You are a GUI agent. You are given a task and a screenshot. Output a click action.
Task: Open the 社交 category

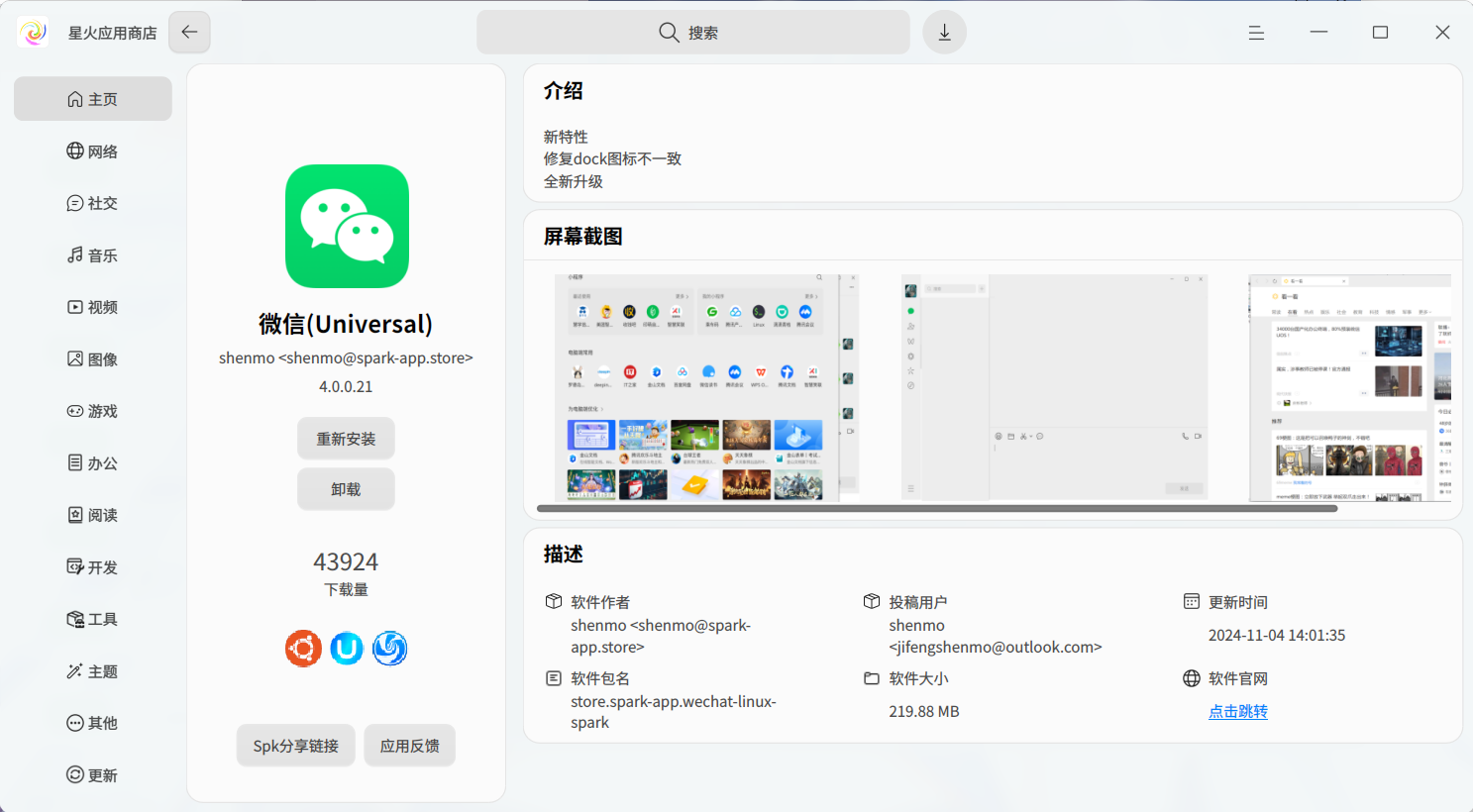click(x=93, y=203)
